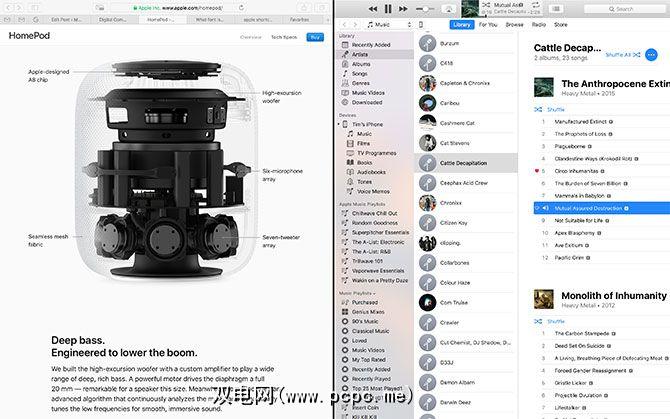Collapse the Tim's iPhone device tree
Viewport: 670px width, 419px height.
click(339, 124)
